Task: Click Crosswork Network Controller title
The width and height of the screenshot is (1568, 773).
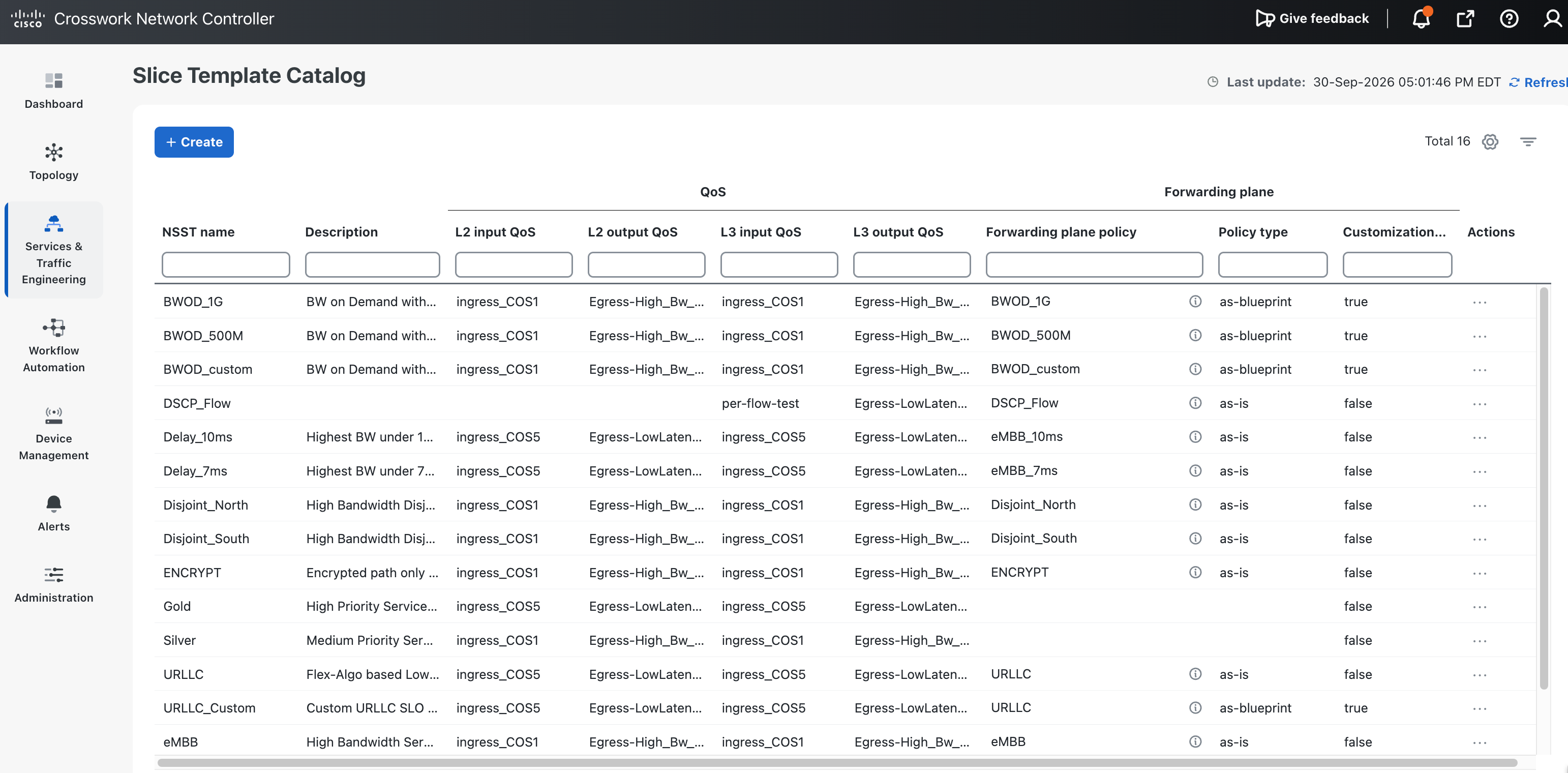Action: [x=164, y=18]
